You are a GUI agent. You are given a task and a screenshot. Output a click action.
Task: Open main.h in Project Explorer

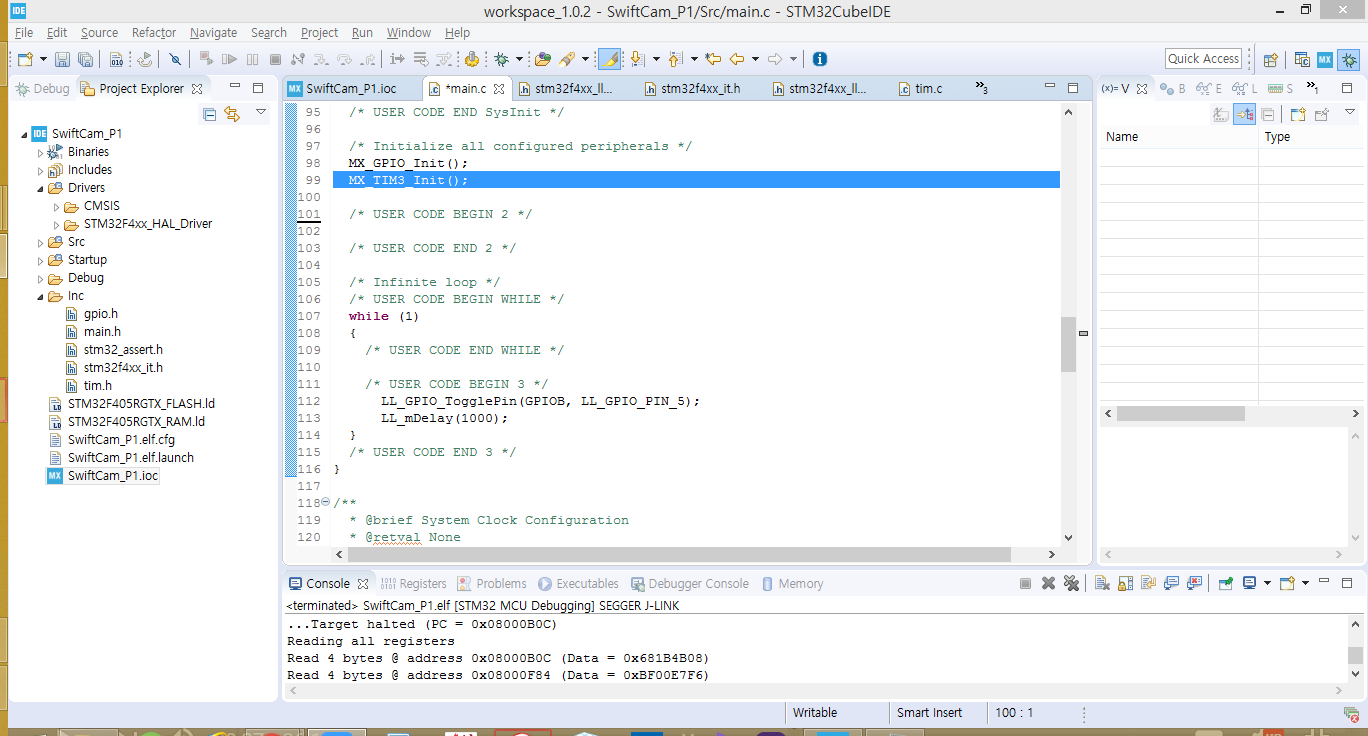tap(92, 332)
